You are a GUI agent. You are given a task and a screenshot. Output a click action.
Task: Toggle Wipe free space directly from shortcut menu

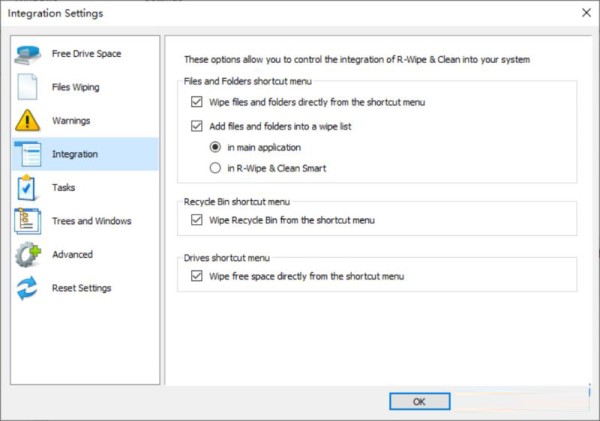[197, 276]
